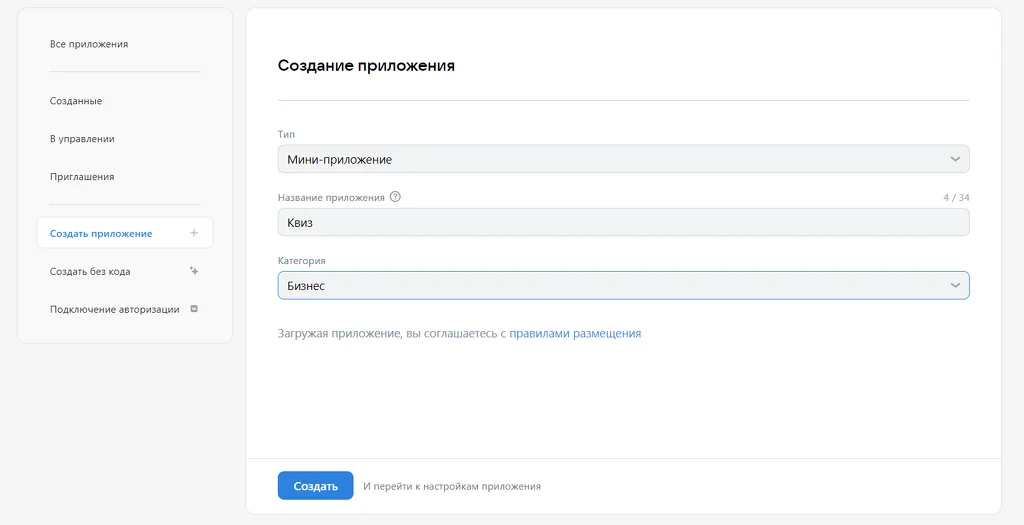
Task: Click the sparkle icon beside Создать без кода
Action: 194,271
